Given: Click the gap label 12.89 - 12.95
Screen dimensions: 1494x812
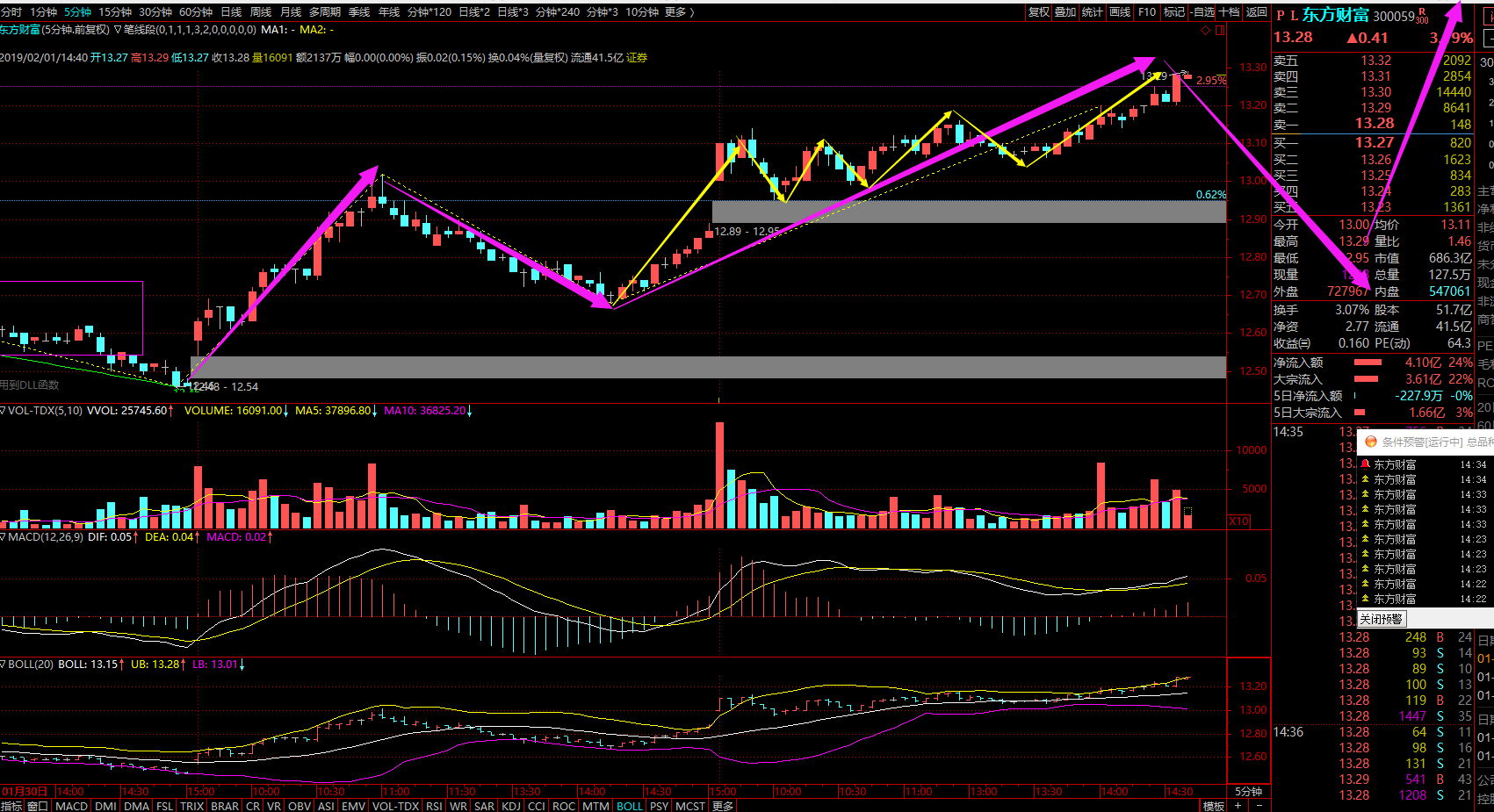Looking at the screenshot, I should pyautogui.click(x=747, y=232).
